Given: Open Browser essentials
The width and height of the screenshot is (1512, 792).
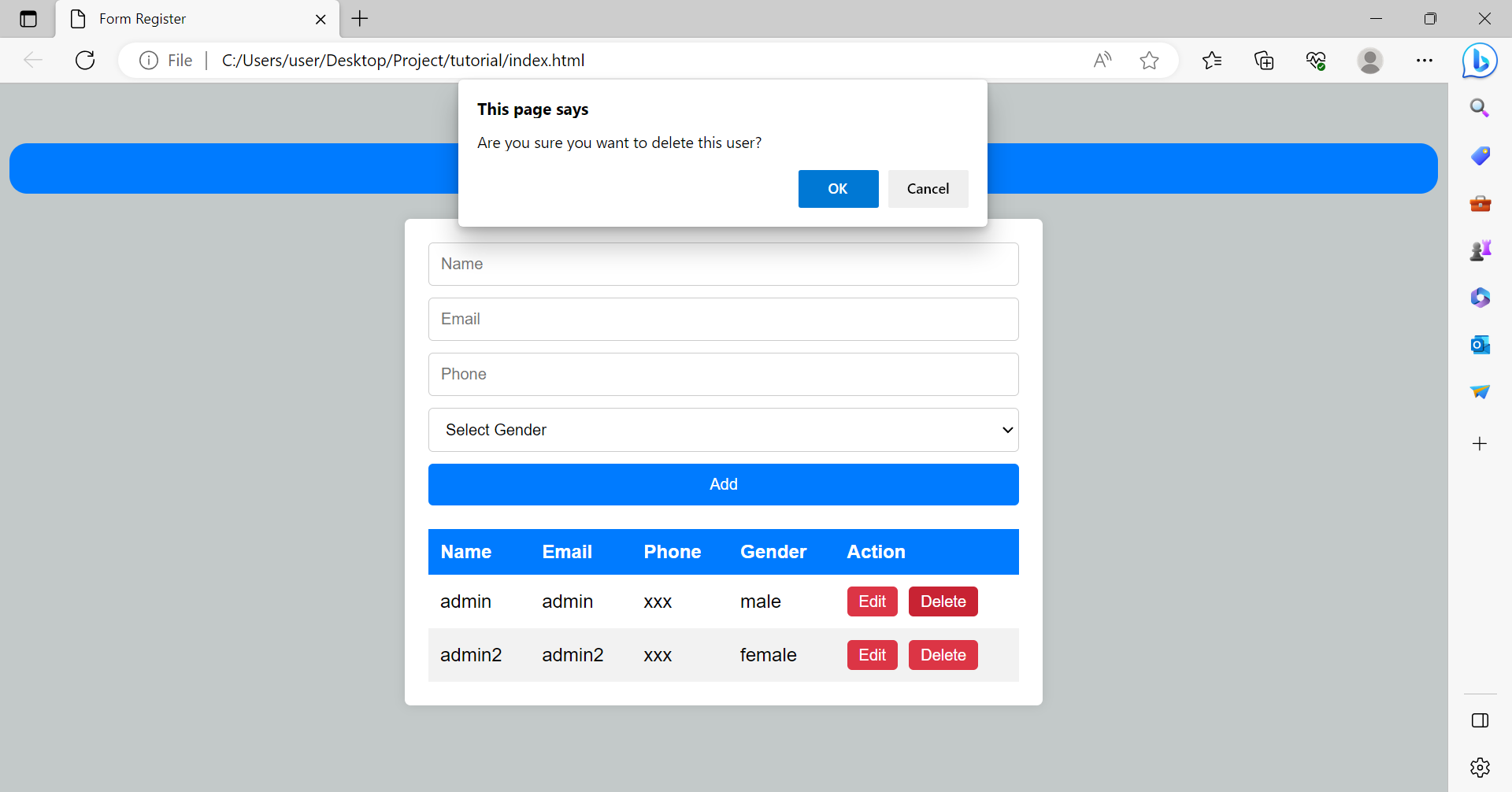Looking at the screenshot, I should 1315,60.
